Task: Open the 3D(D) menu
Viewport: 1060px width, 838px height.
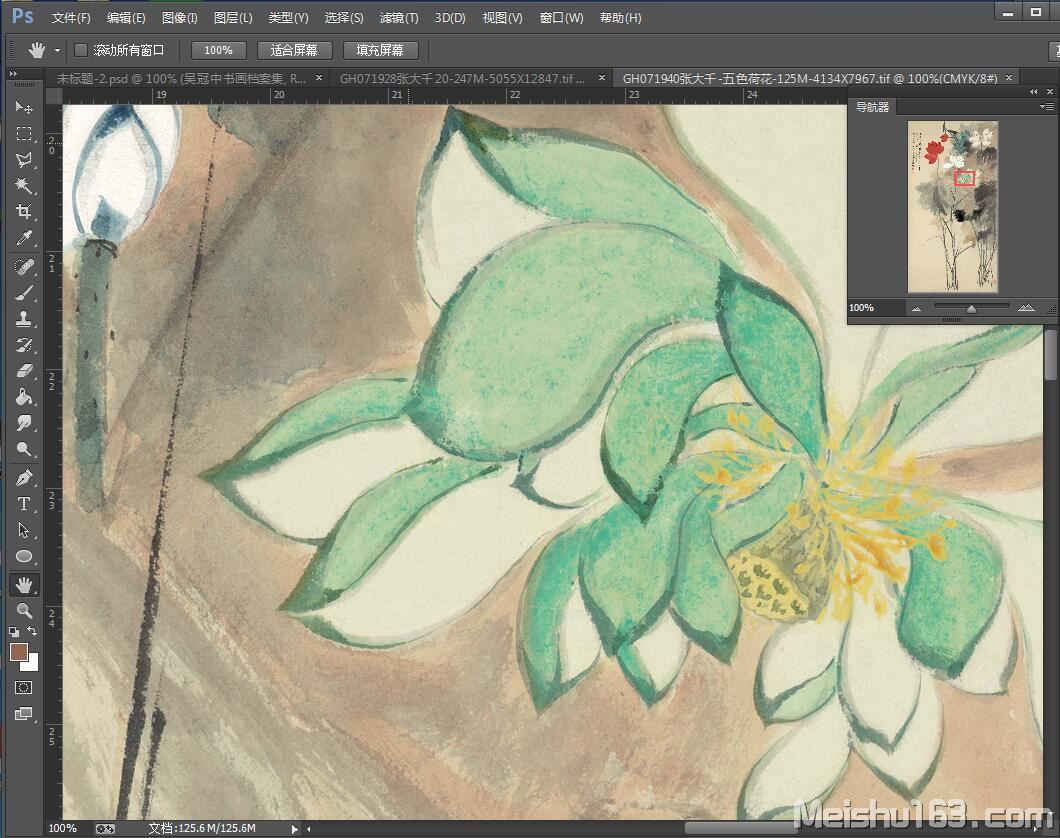Action: [x=450, y=18]
